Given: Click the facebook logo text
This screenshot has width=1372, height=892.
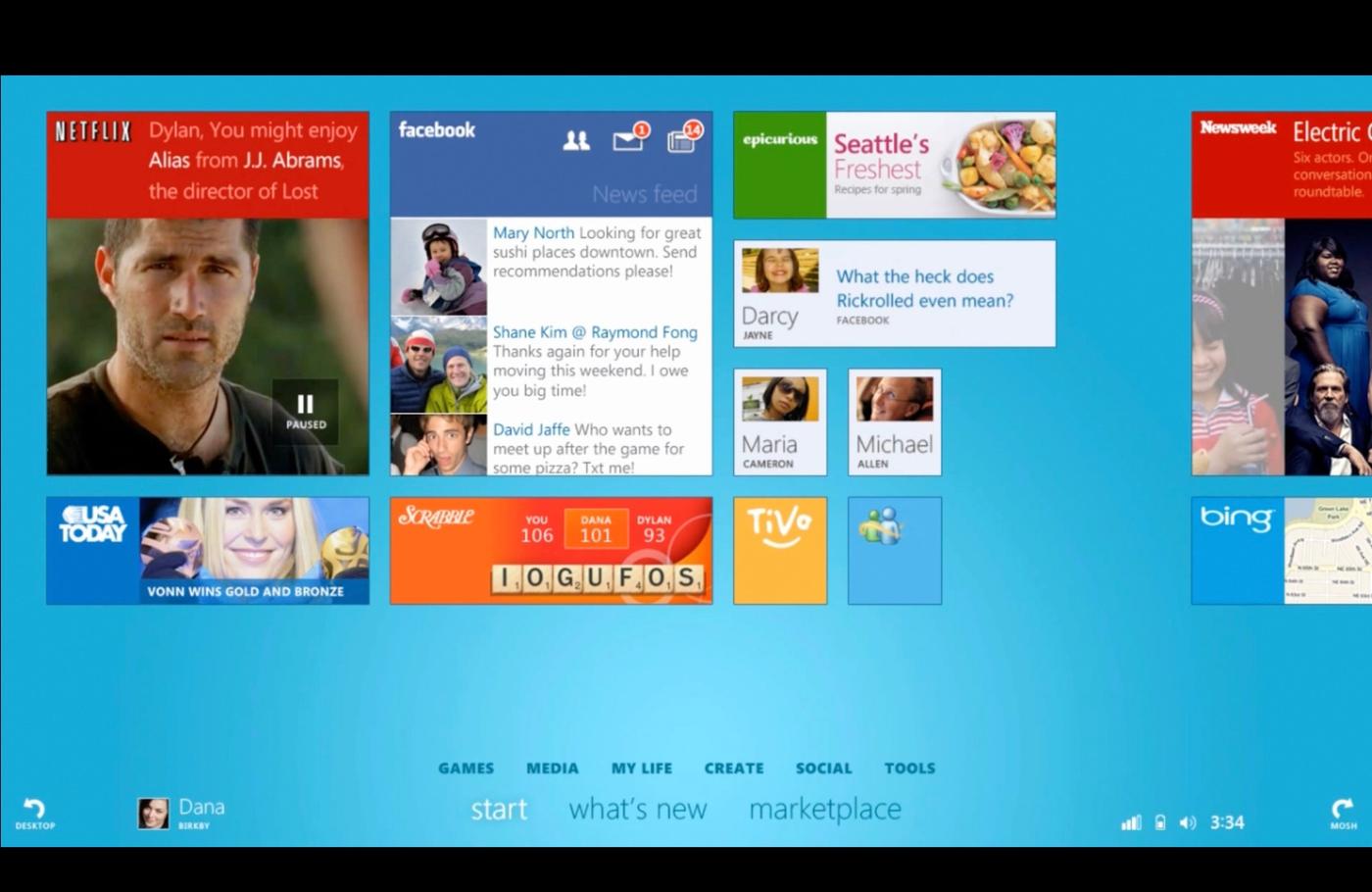Looking at the screenshot, I should [437, 129].
